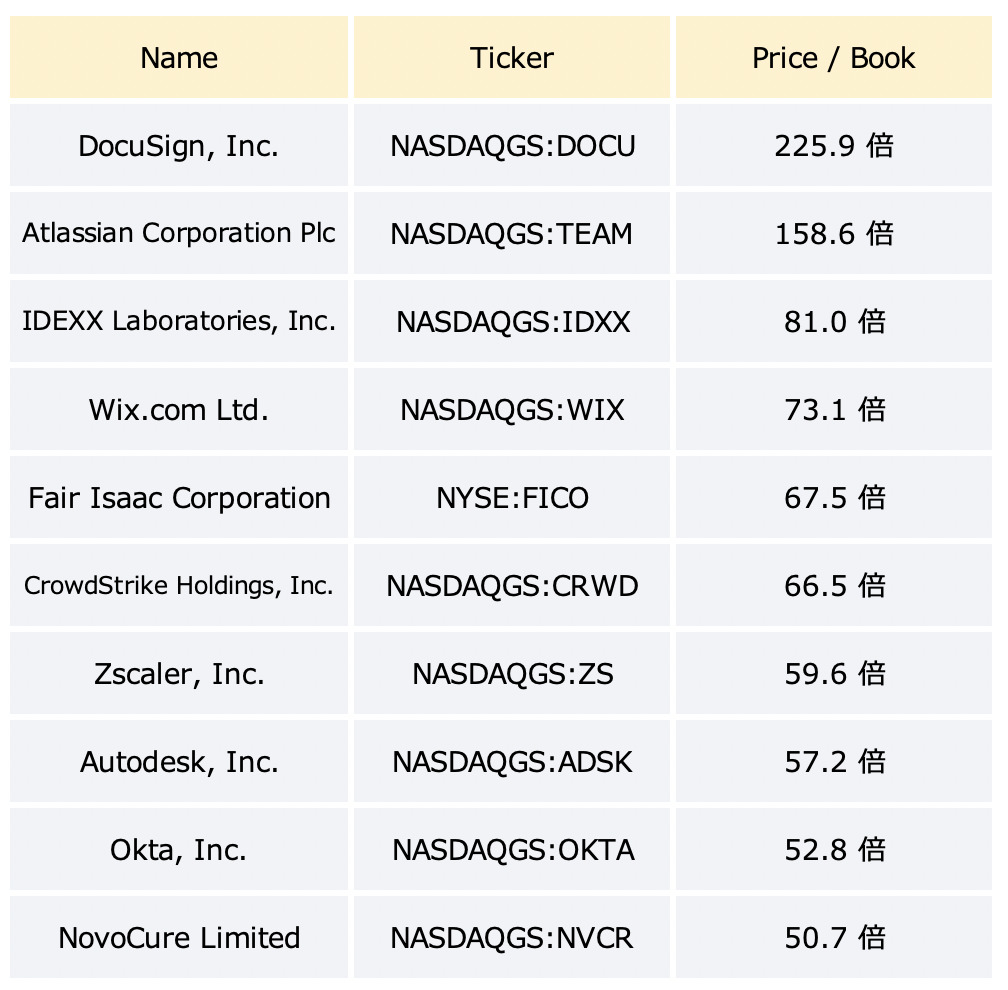Click the NASDAQGS:ZS ticker cell

click(512, 674)
